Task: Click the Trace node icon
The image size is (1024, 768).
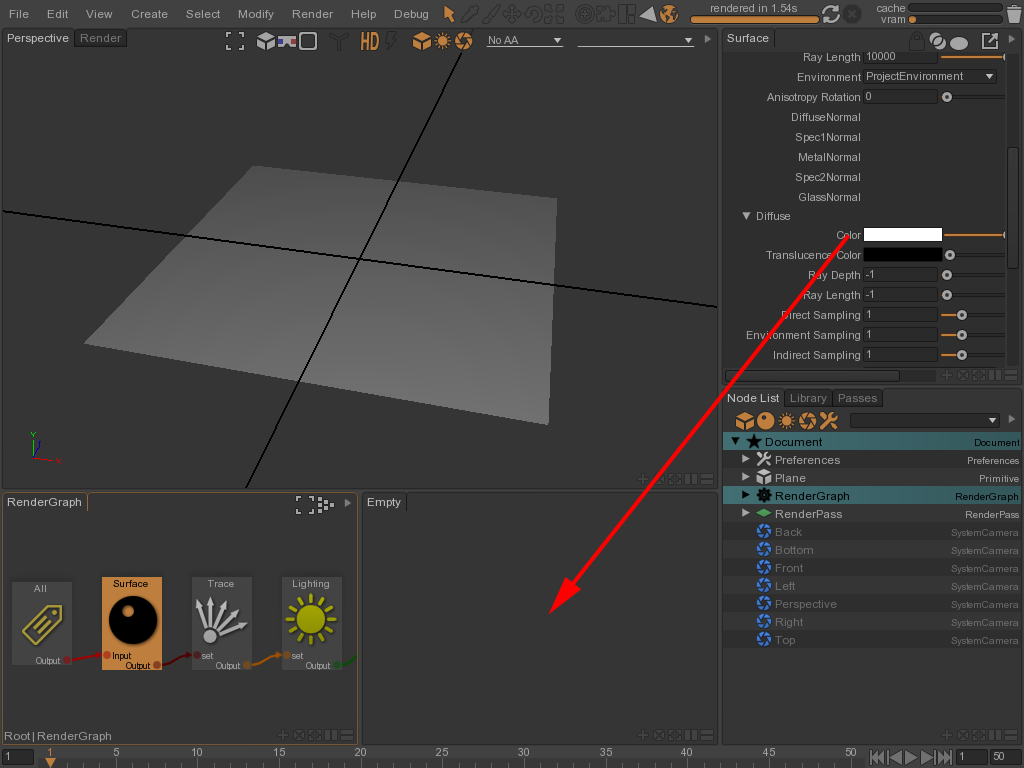Action: [221, 620]
